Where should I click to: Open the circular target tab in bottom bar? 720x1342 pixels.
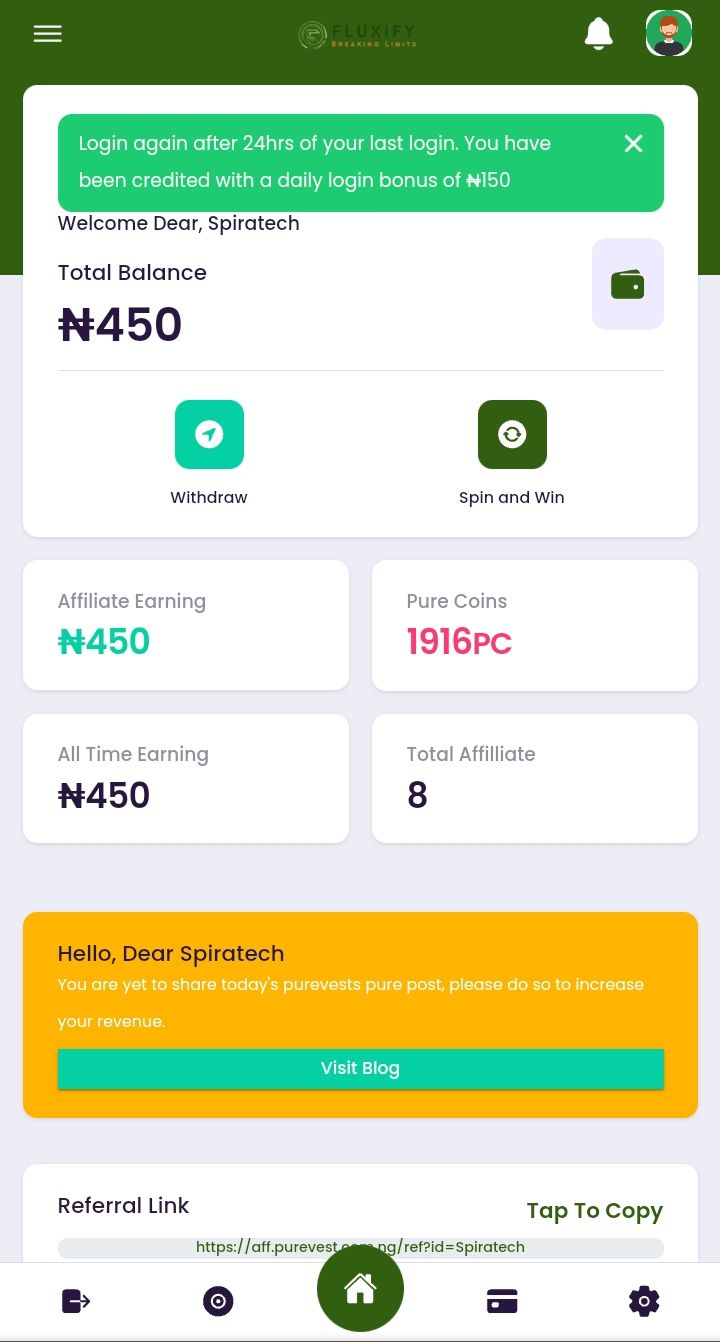coord(218,1301)
